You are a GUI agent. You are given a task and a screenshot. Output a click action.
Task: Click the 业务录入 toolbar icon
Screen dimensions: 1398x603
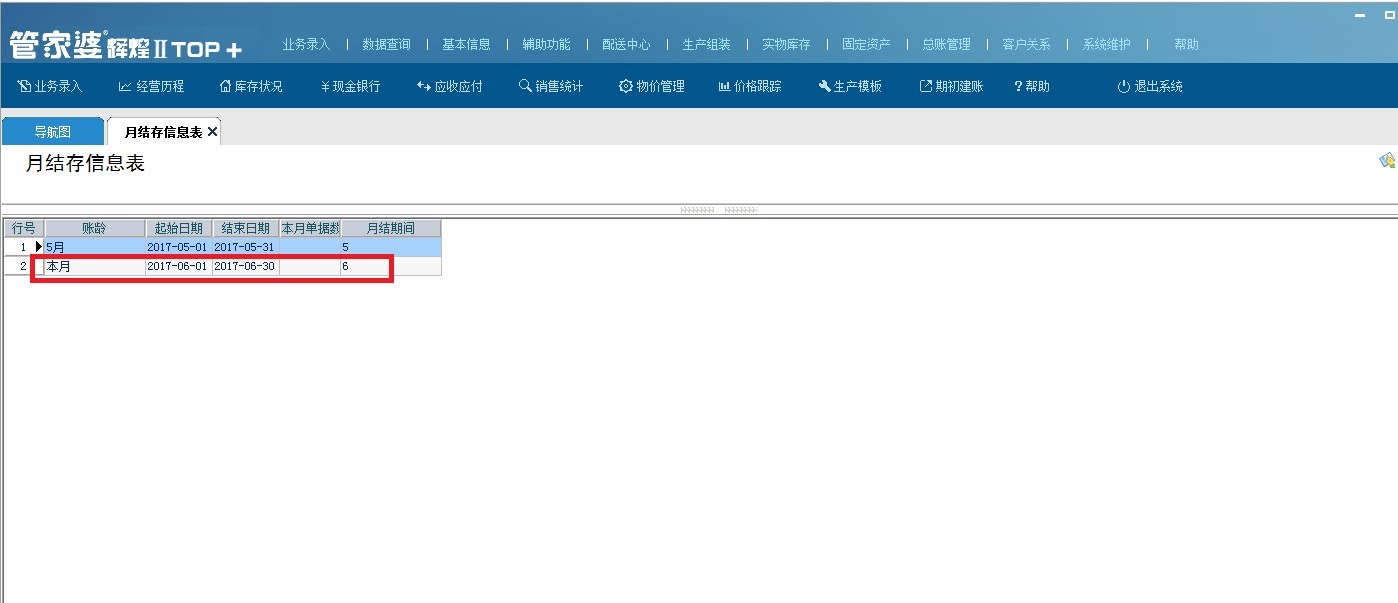tap(50, 87)
